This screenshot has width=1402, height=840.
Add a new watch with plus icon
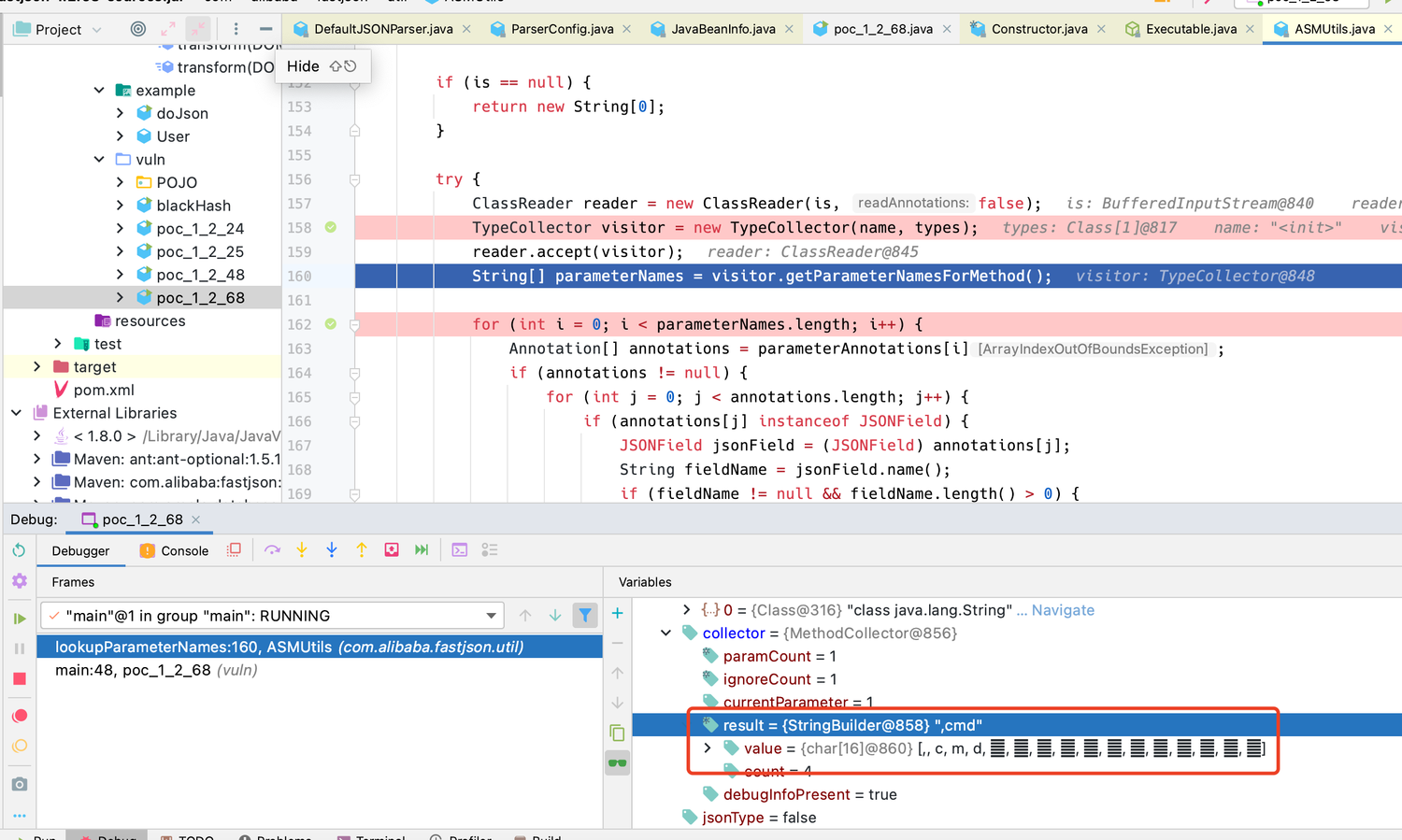[x=617, y=613]
